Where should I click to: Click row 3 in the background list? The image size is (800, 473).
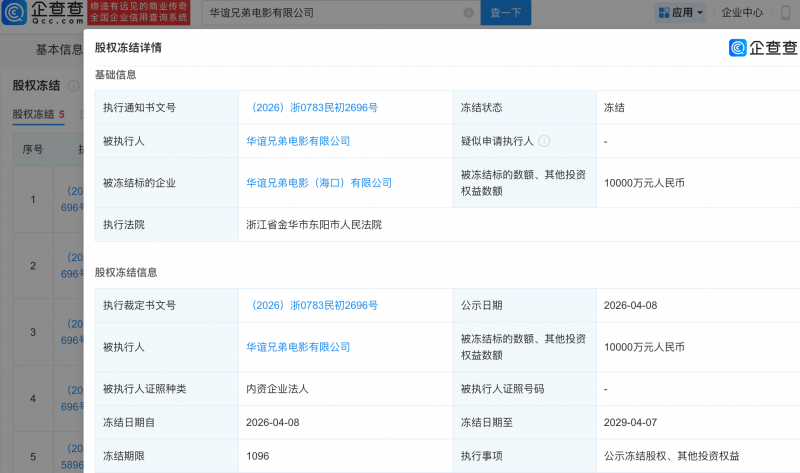coord(34,332)
